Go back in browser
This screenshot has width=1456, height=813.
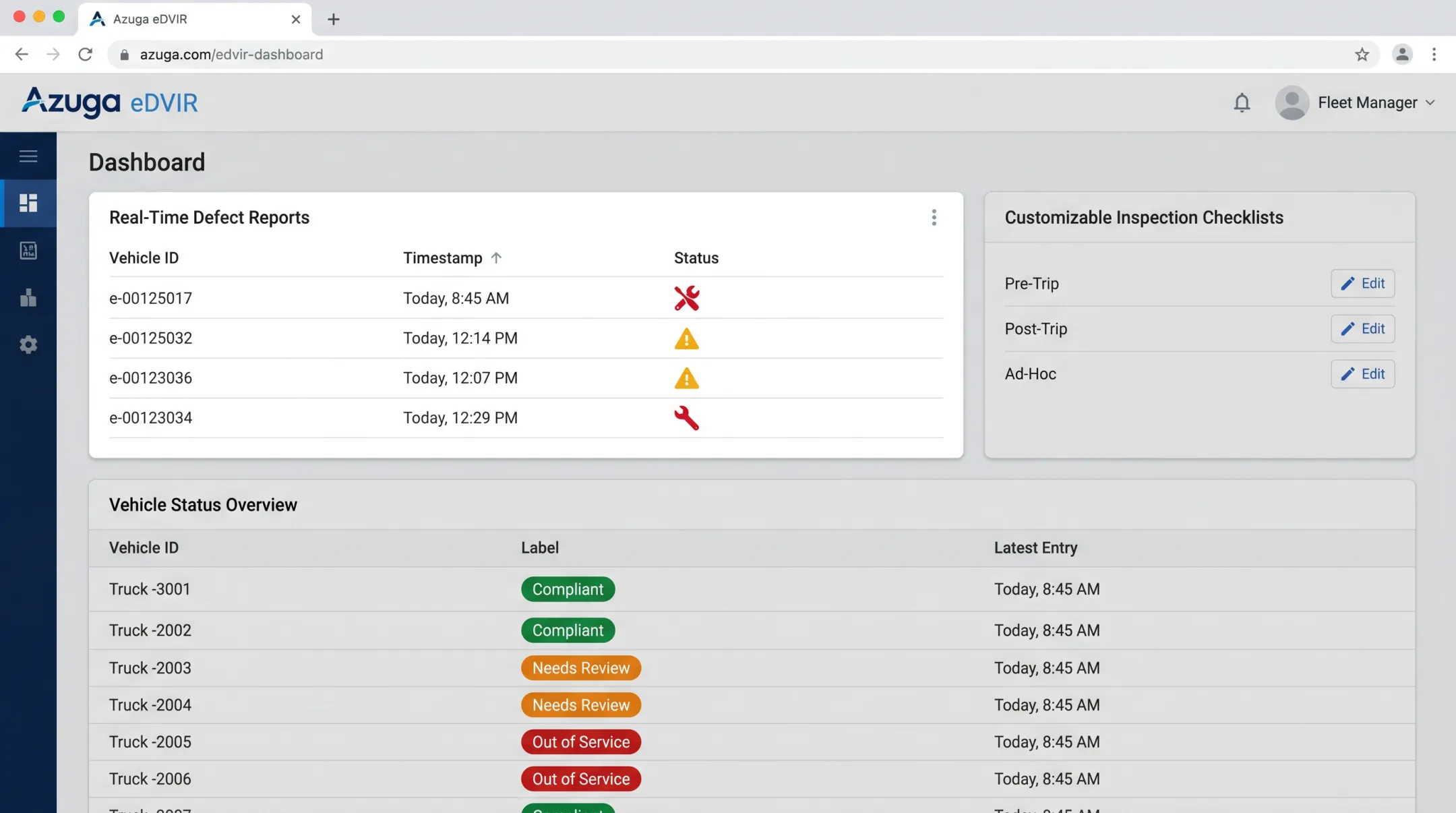[22, 54]
